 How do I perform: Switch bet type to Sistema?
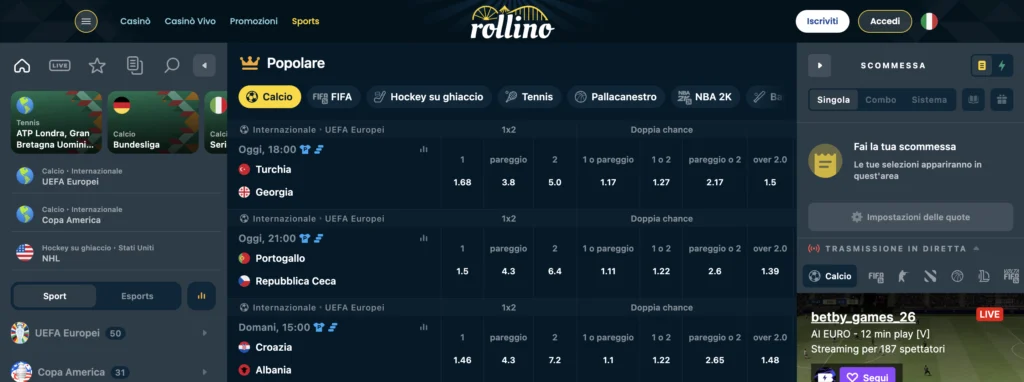(x=929, y=100)
